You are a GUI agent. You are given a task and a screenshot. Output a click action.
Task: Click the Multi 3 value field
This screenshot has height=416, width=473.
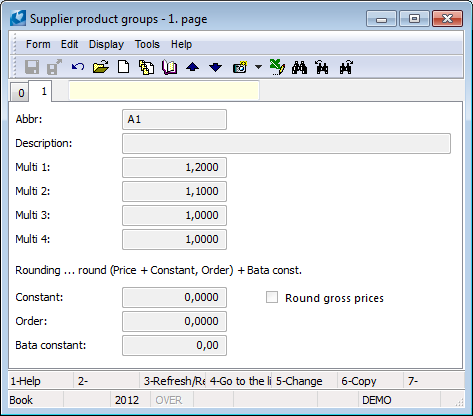tap(174, 215)
